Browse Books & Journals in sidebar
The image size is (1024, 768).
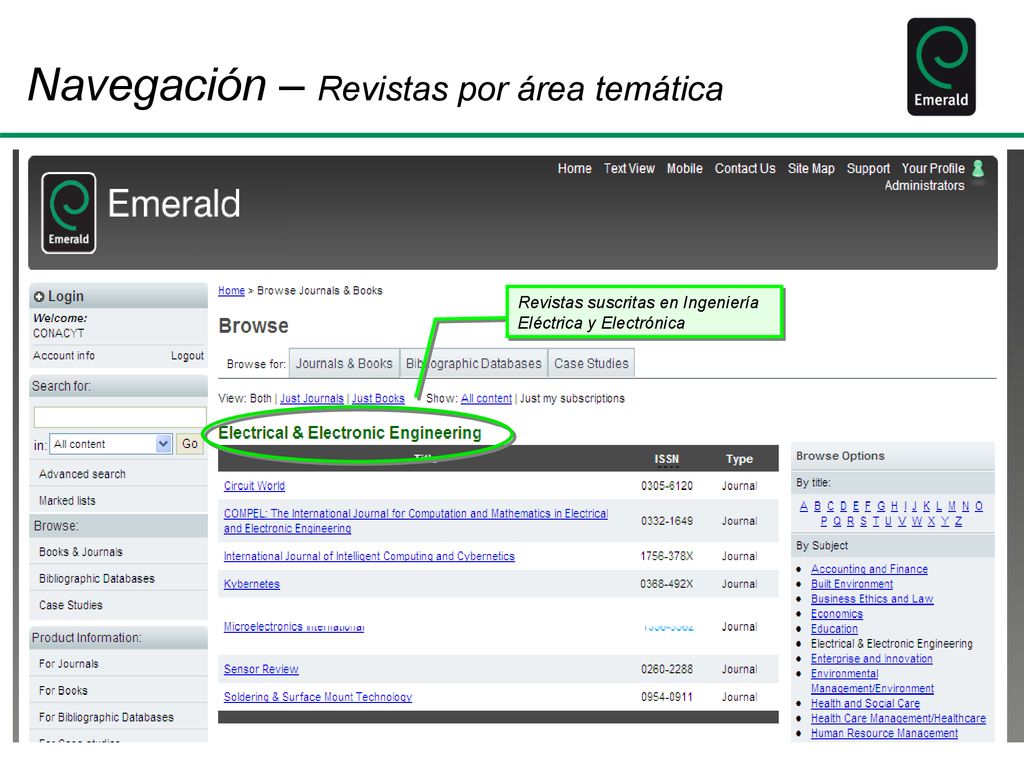click(x=80, y=552)
